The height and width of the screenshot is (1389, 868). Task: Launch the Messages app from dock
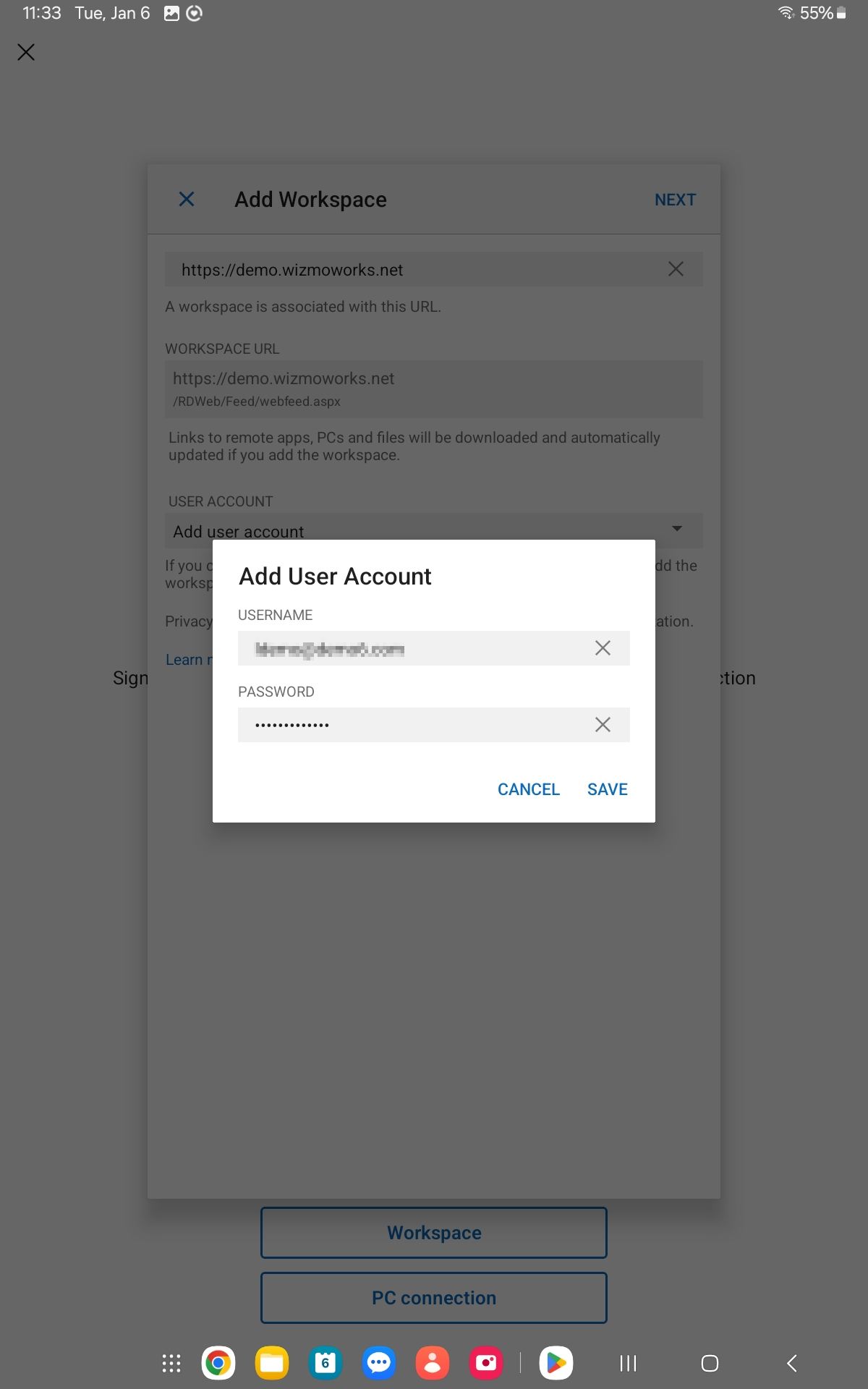click(x=379, y=1364)
